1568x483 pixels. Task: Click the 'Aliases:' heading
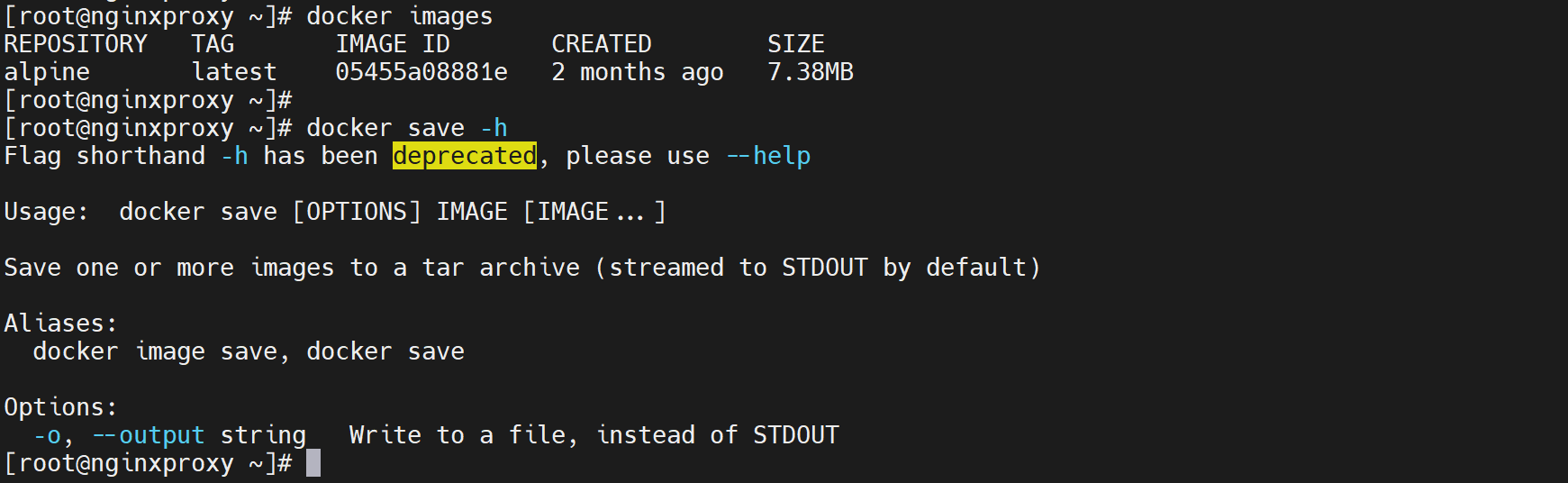61,324
